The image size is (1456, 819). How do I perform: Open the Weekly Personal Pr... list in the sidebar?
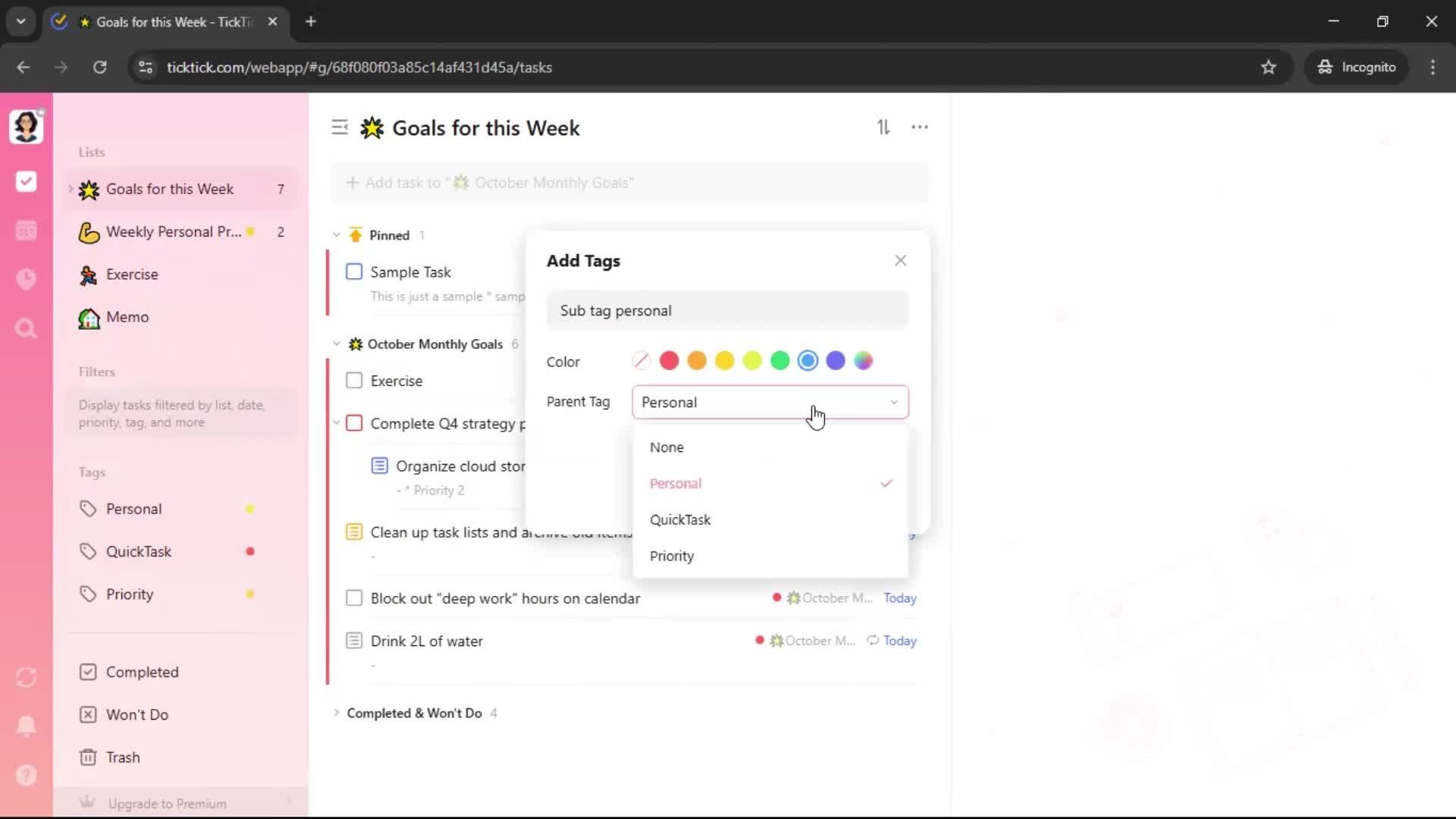(x=173, y=232)
